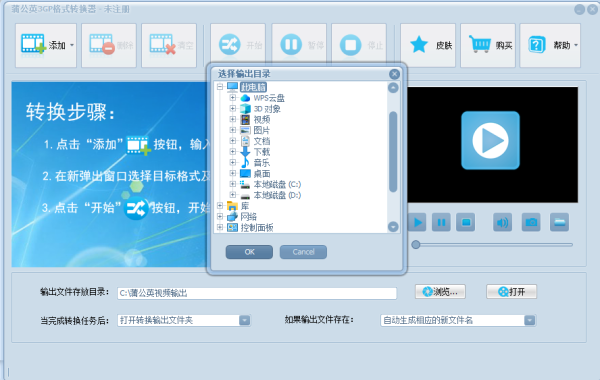This screenshot has height=380, width=600.
Task: Open the 添加 button dropdown arrow
Action: point(72,46)
